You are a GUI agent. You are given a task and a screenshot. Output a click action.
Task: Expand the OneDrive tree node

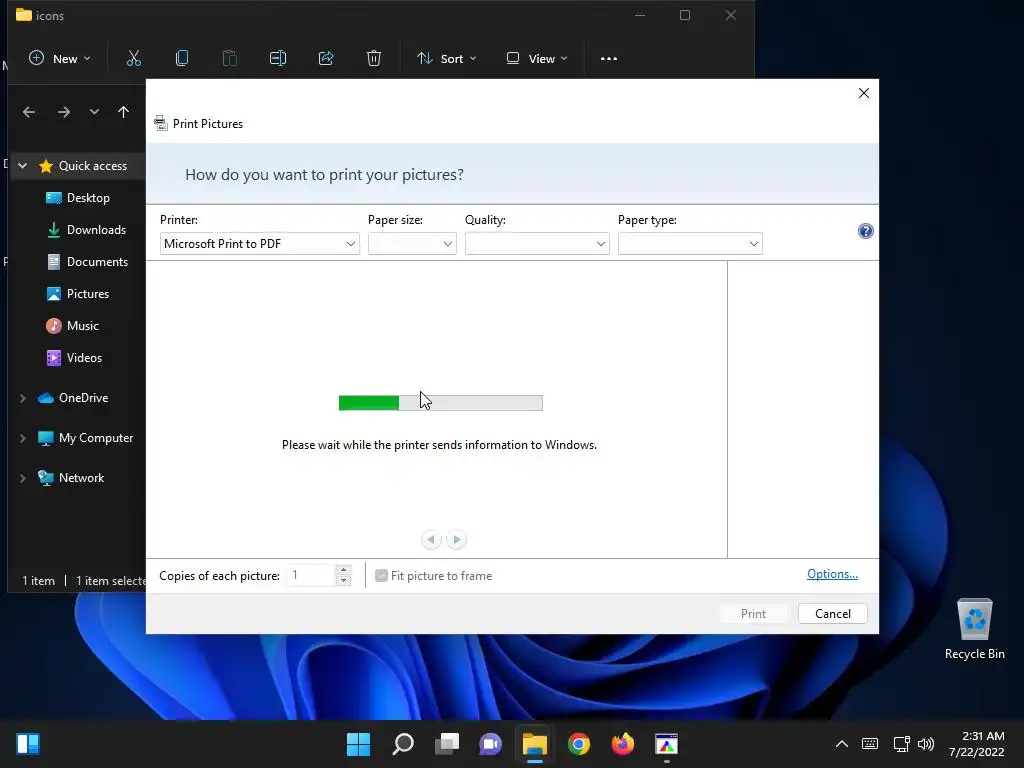[23, 398]
